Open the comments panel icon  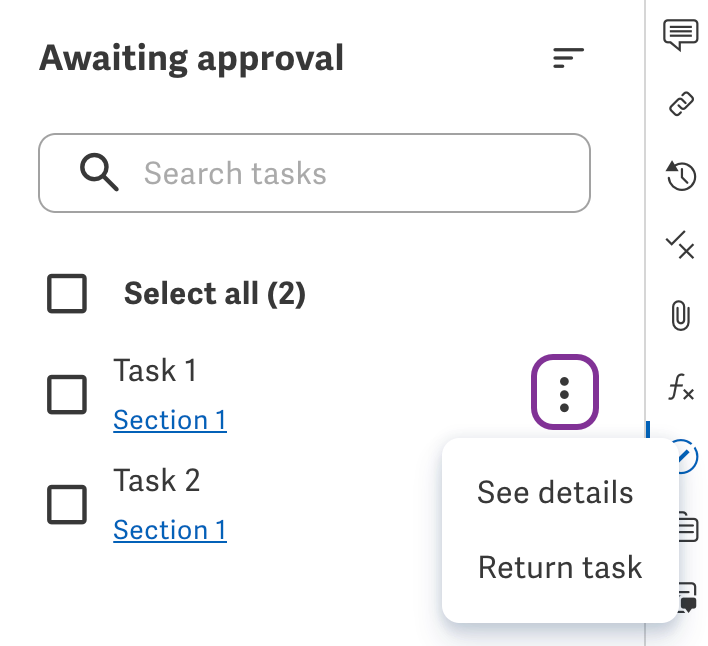(x=681, y=35)
